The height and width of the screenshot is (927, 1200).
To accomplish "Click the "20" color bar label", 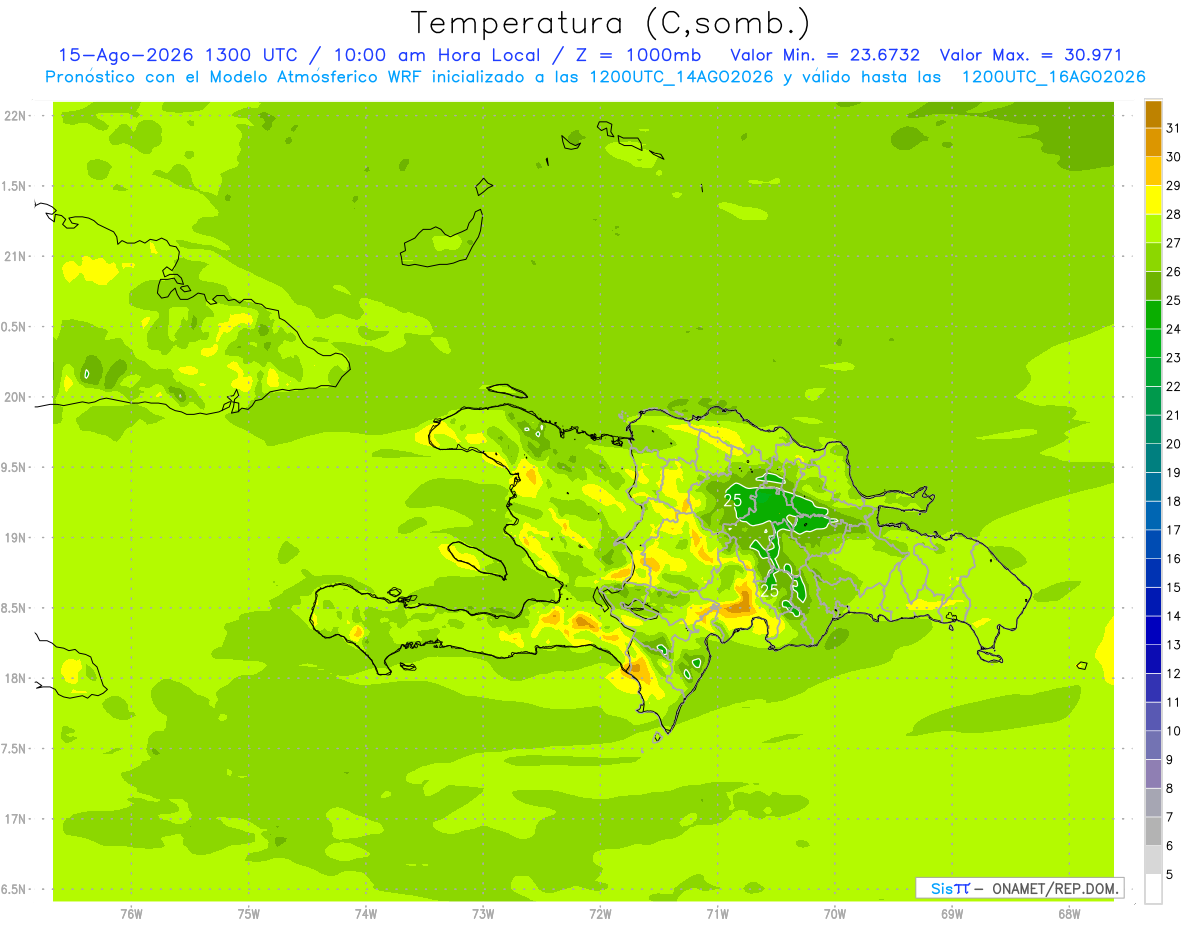I will 1174,444.
